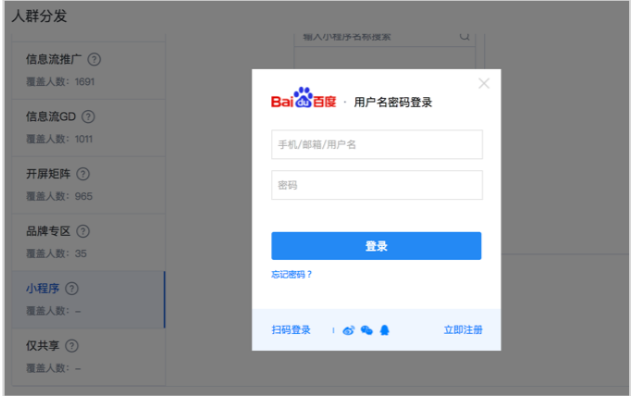Log in with QQ icon

[x=385, y=330]
